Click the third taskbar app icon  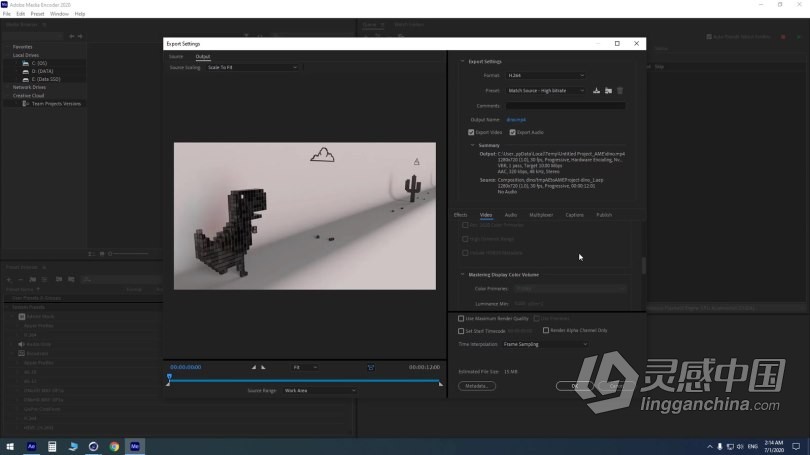[x=73, y=446]
